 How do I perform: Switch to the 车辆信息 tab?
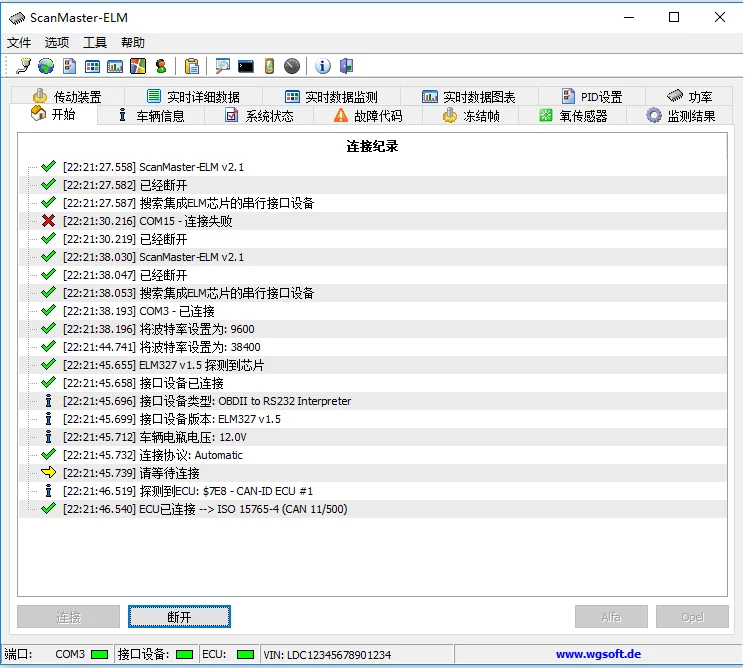(151, 116)
